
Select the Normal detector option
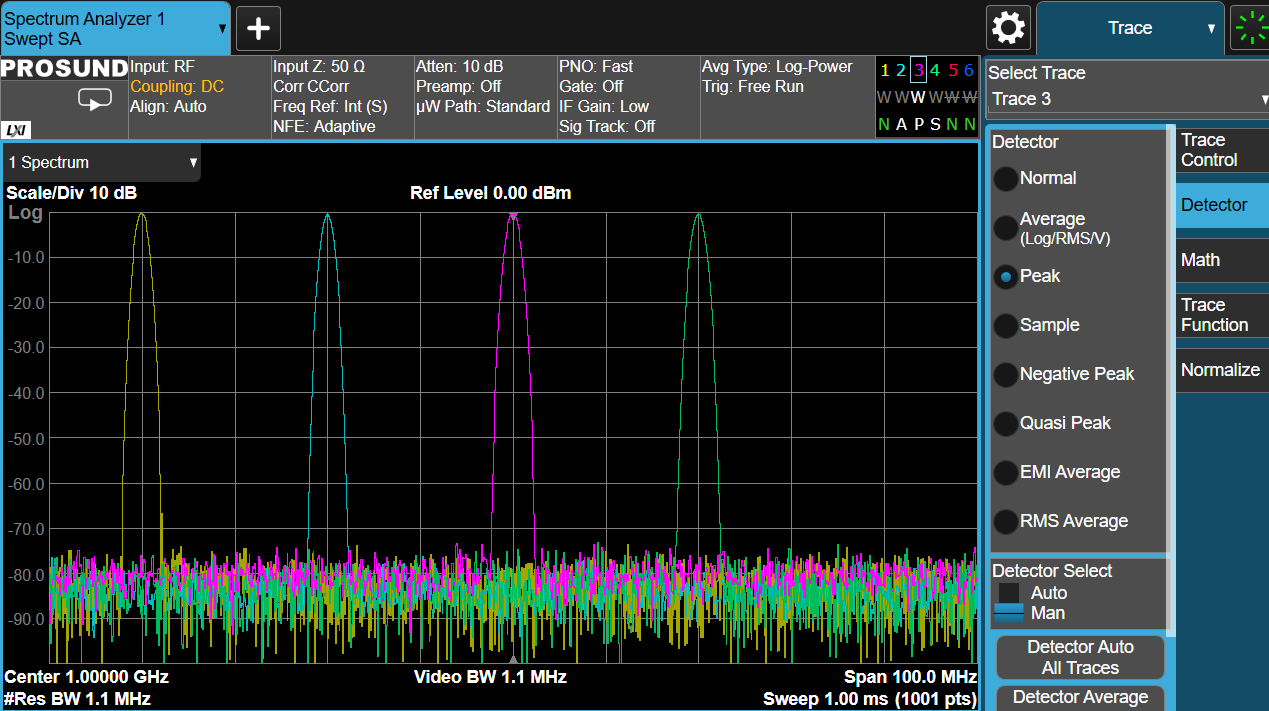(x=1006, y=179)
